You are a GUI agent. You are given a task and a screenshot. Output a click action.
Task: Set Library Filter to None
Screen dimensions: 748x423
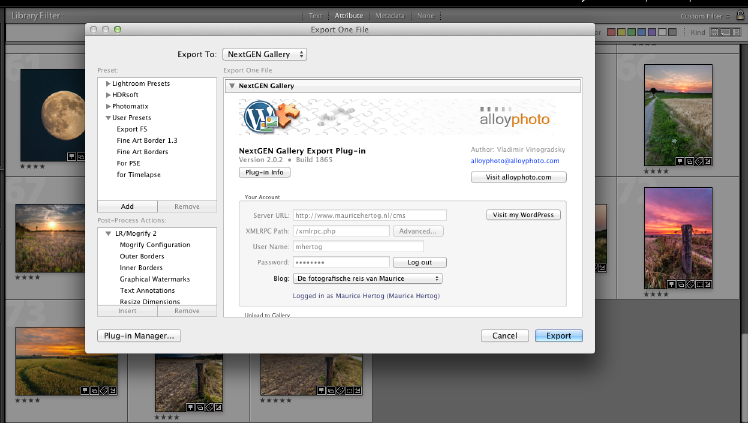(426, 16)
